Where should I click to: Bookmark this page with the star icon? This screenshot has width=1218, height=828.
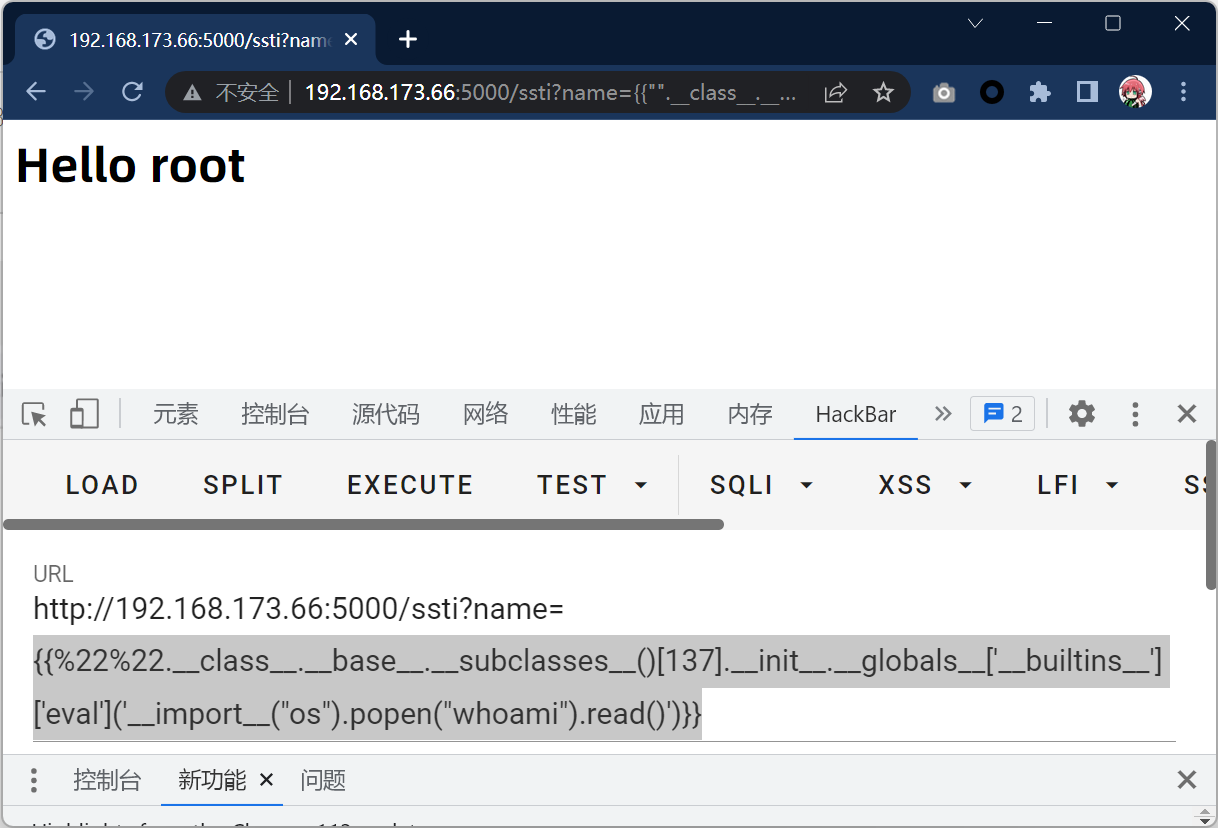coord(883,93)
